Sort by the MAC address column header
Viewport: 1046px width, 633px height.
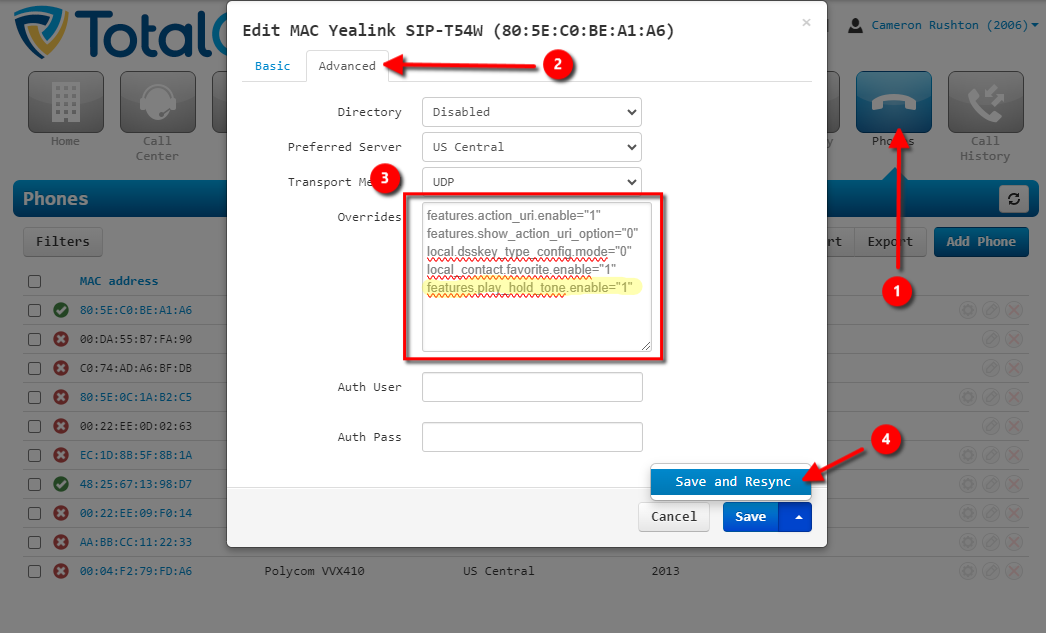[119, 281]
